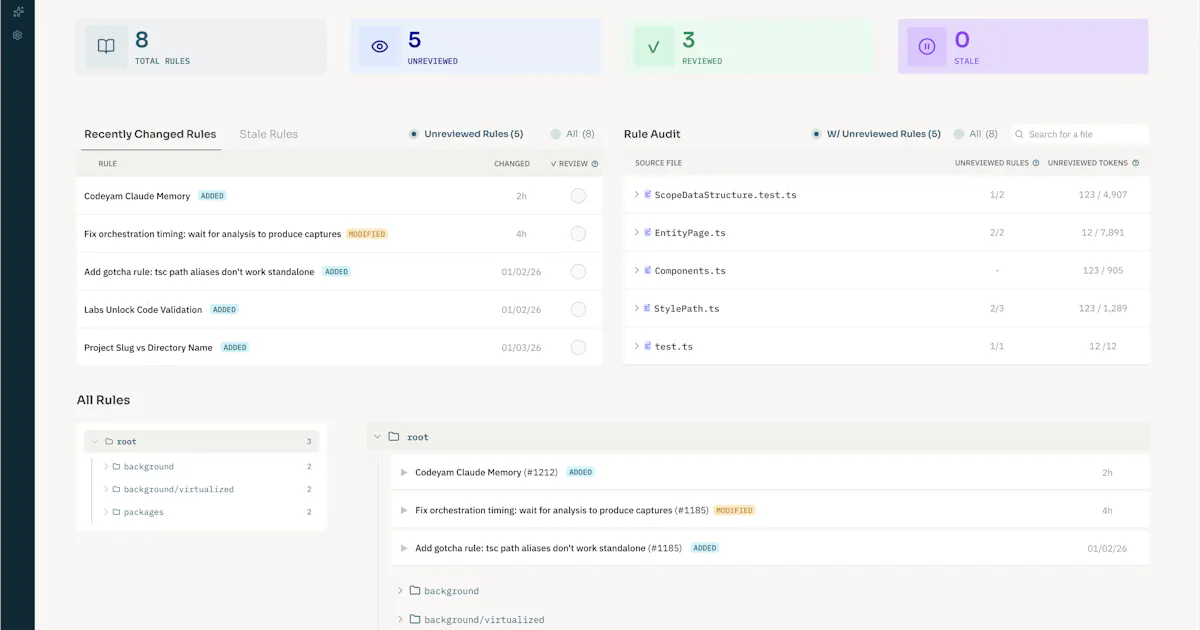Collapse the root section chevron in the detail panel
The height and width of the screenshot is (630, 1200).
[x=377, y=437]
